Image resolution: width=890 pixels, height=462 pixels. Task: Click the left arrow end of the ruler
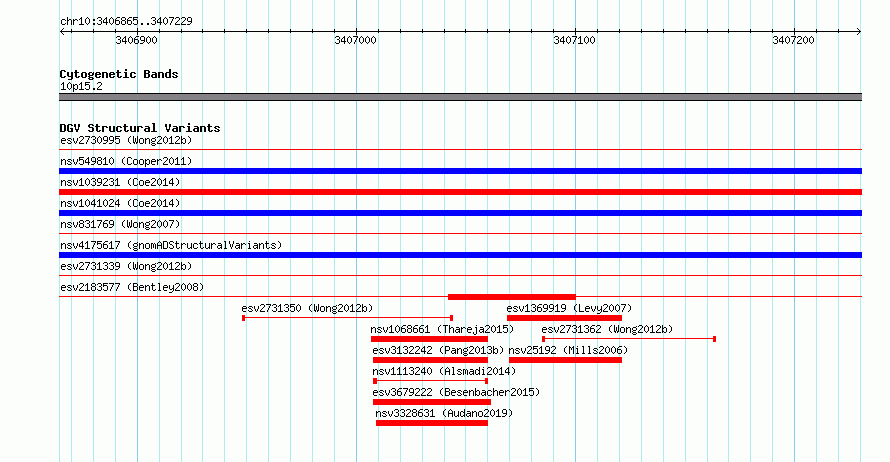pyautogui.click(x=62, y=31)
